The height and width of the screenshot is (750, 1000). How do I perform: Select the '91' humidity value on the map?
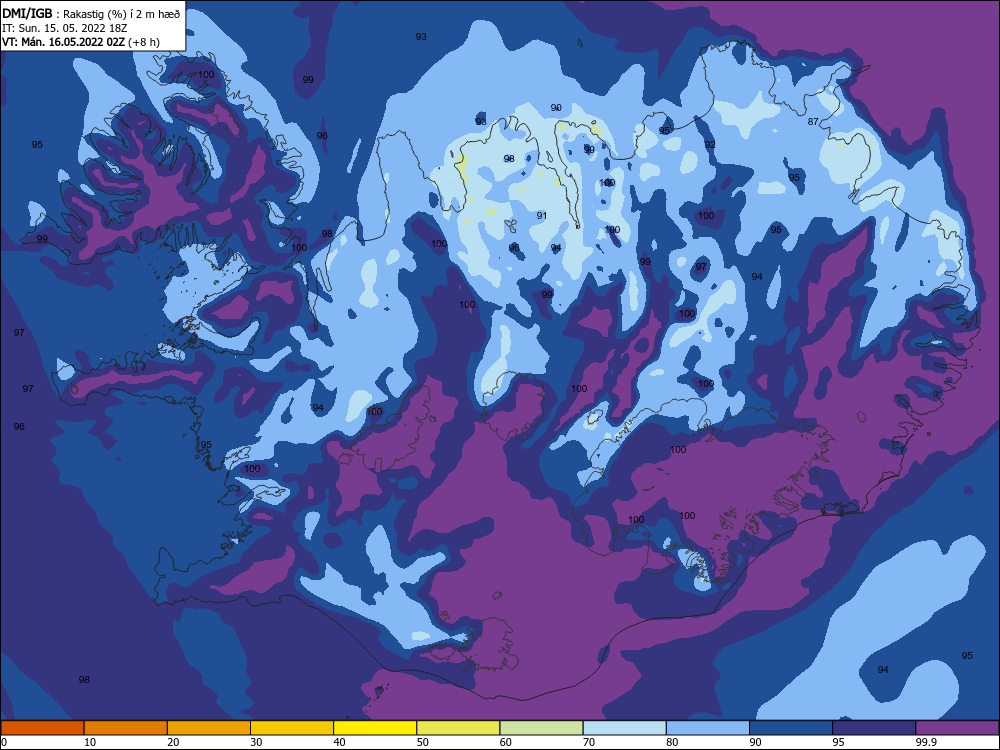tap(541, 216)
